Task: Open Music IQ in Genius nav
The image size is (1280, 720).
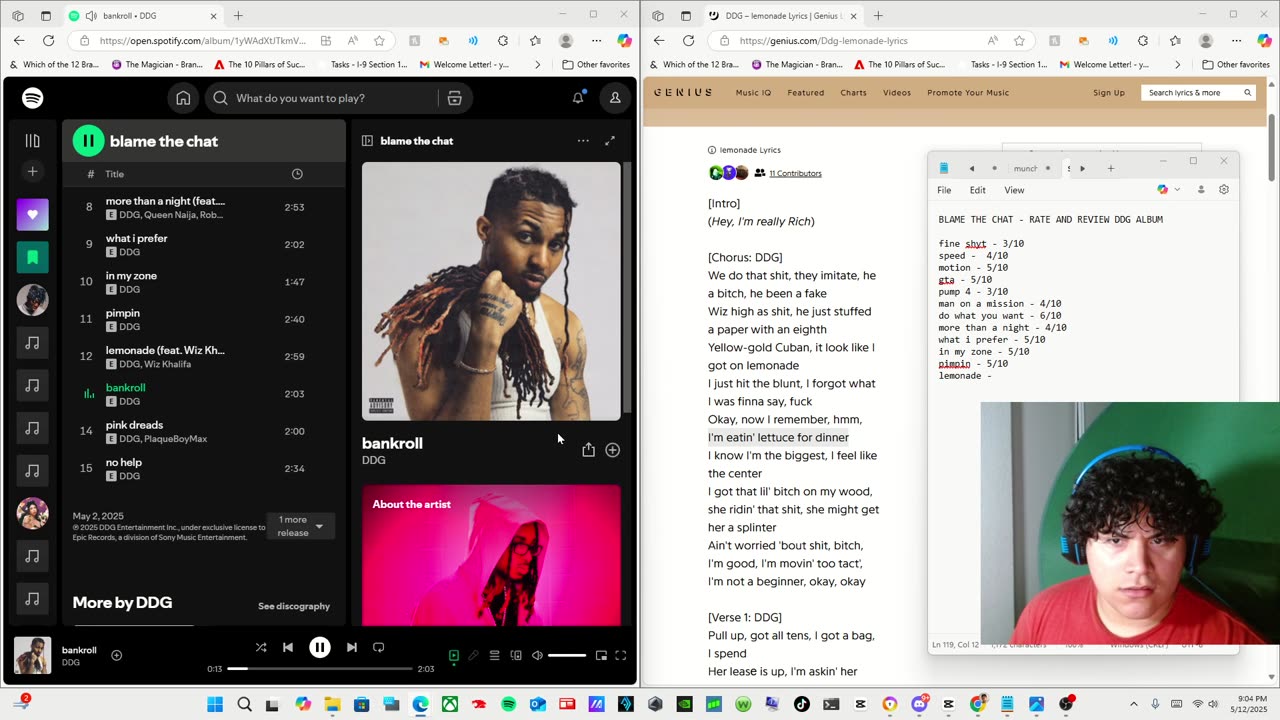Action: (x=753, y=93)
